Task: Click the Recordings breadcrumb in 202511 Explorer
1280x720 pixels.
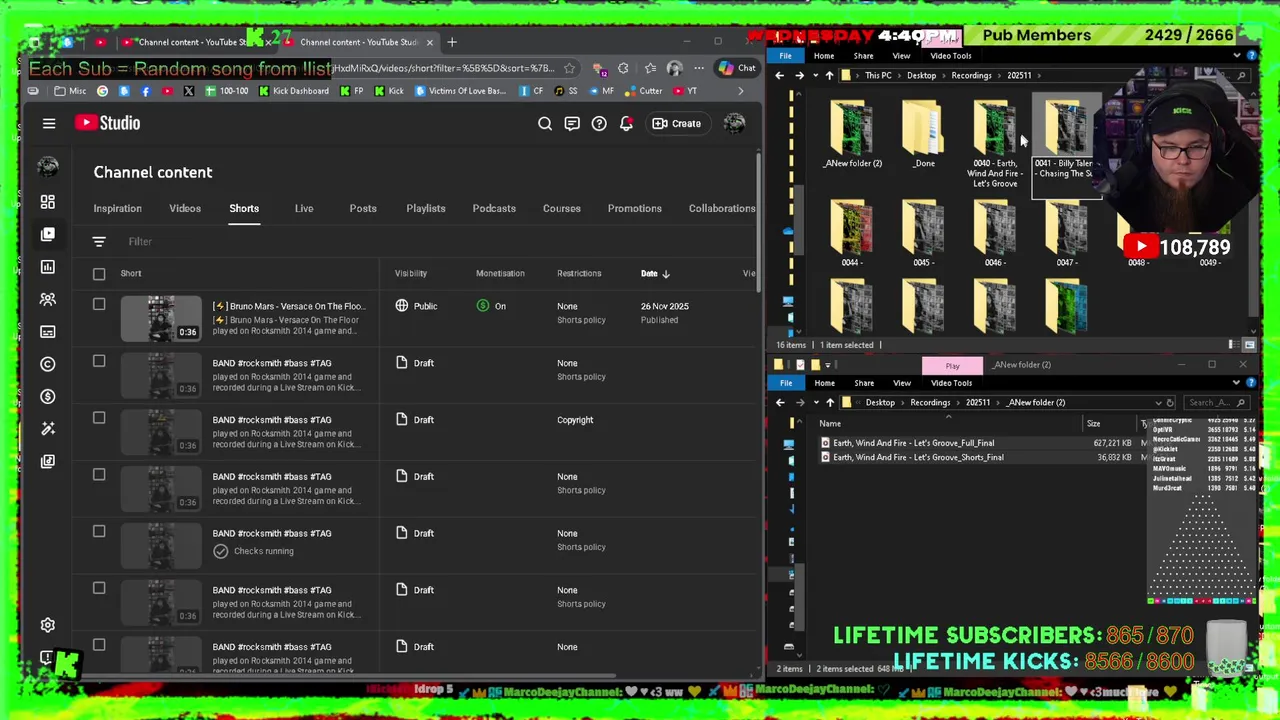Action: click(x=971, y=75)
